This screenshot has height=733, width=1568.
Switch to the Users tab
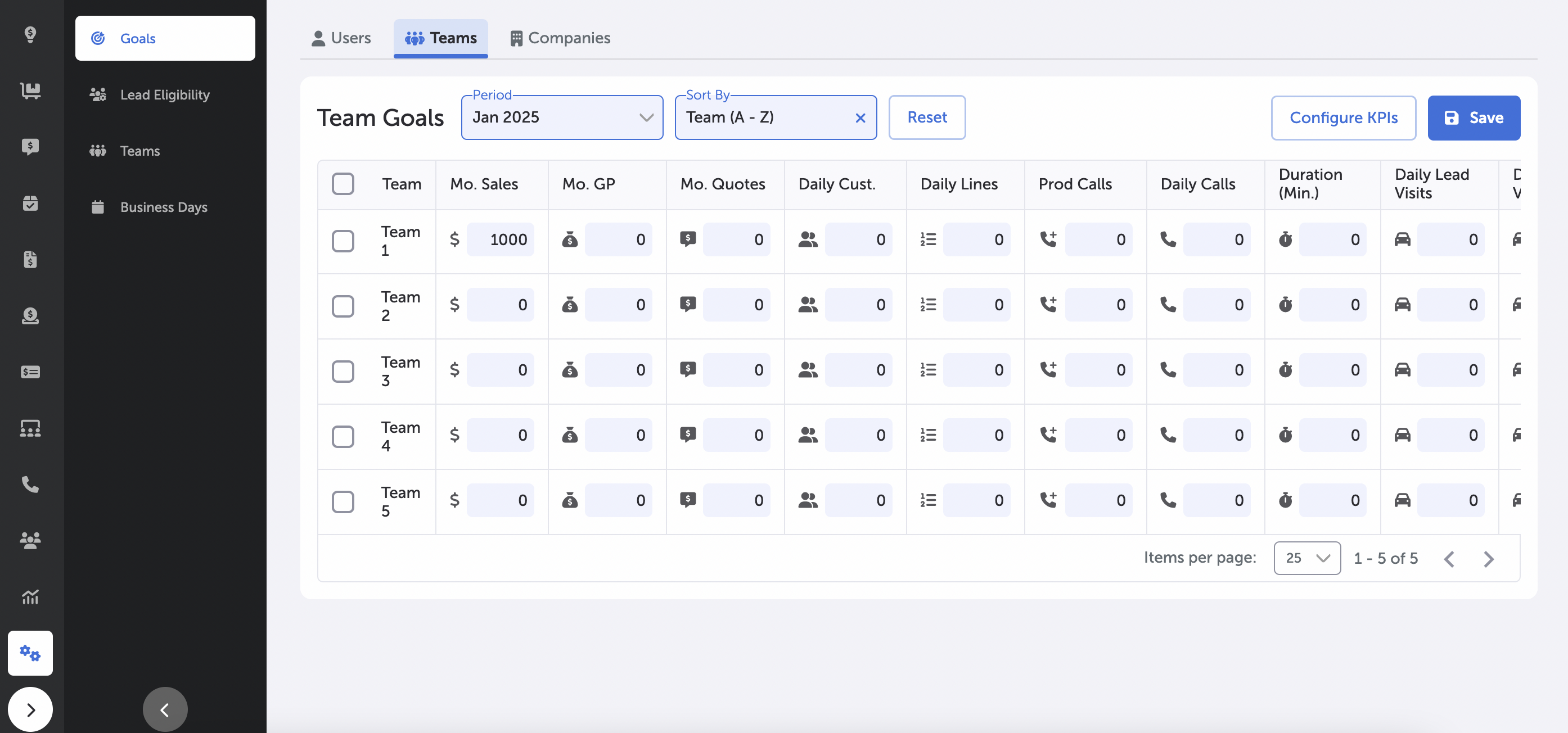click(x=341, y=38)
